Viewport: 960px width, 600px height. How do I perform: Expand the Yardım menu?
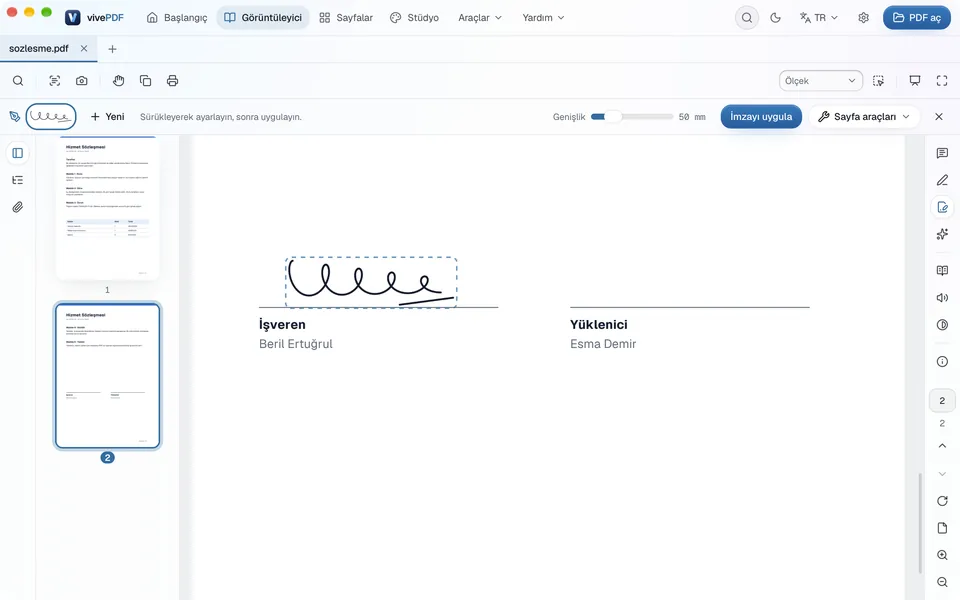(543, 18)
